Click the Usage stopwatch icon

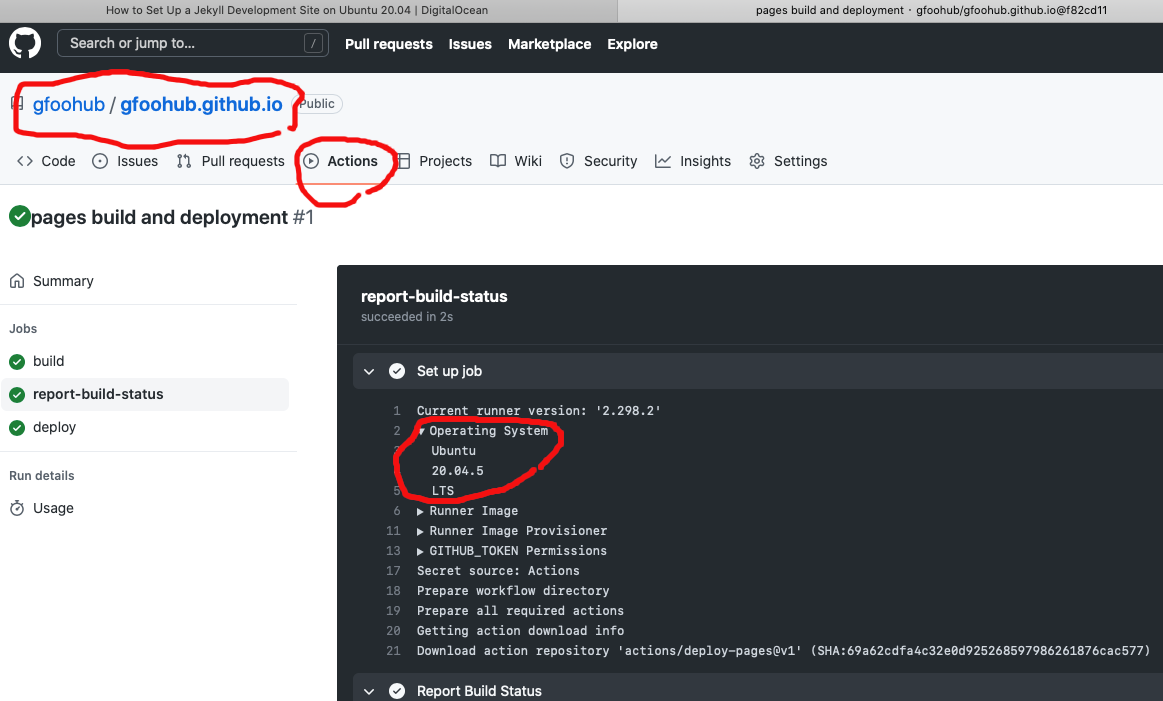click(17, 508)
